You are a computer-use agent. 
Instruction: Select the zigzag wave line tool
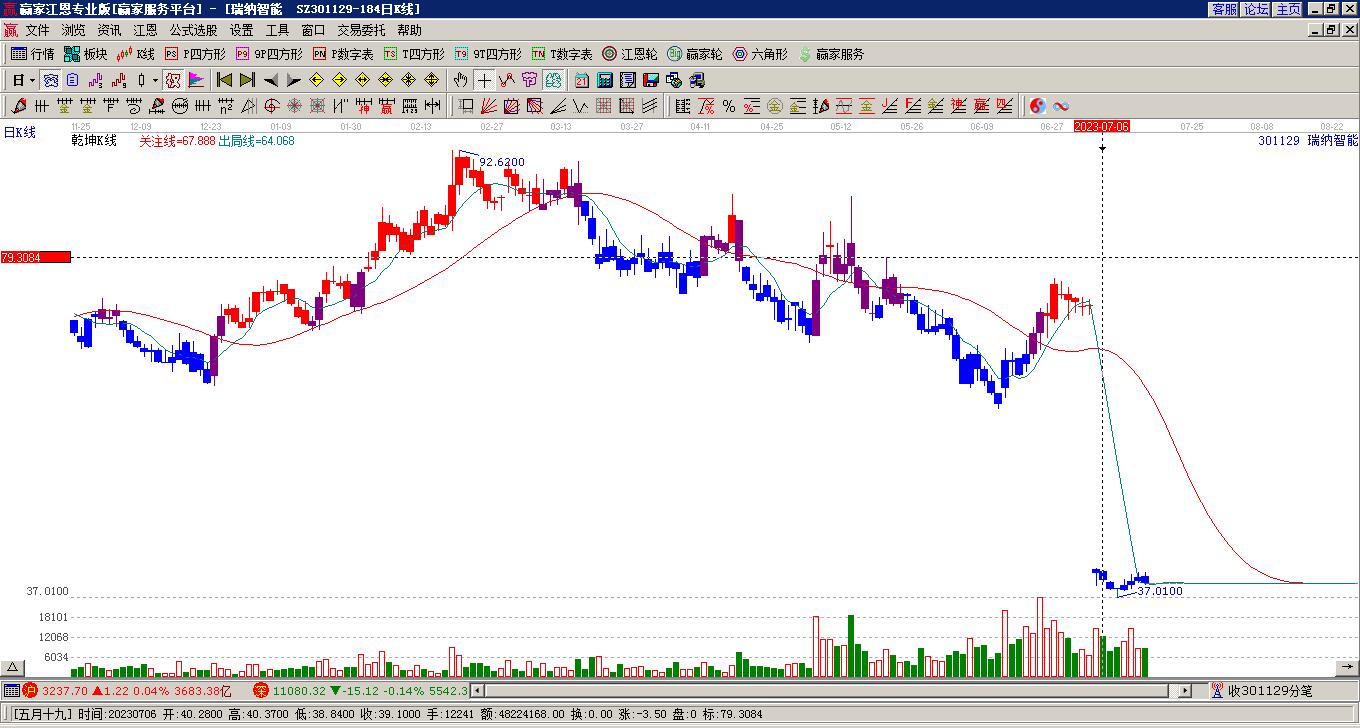coord(581,106)
